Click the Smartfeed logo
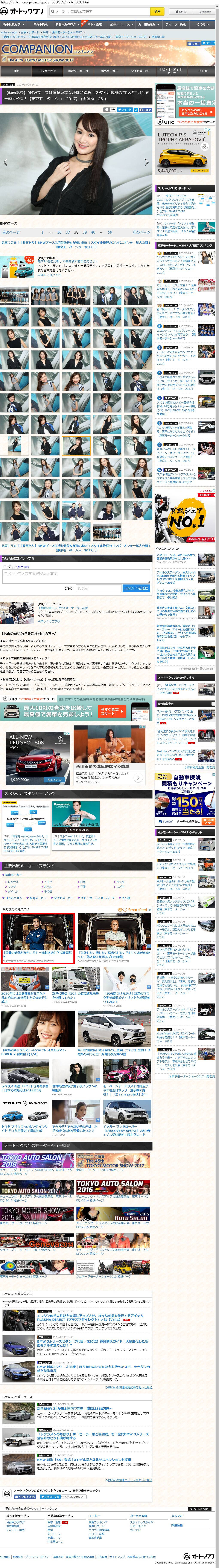 click(x=134, y=910)
